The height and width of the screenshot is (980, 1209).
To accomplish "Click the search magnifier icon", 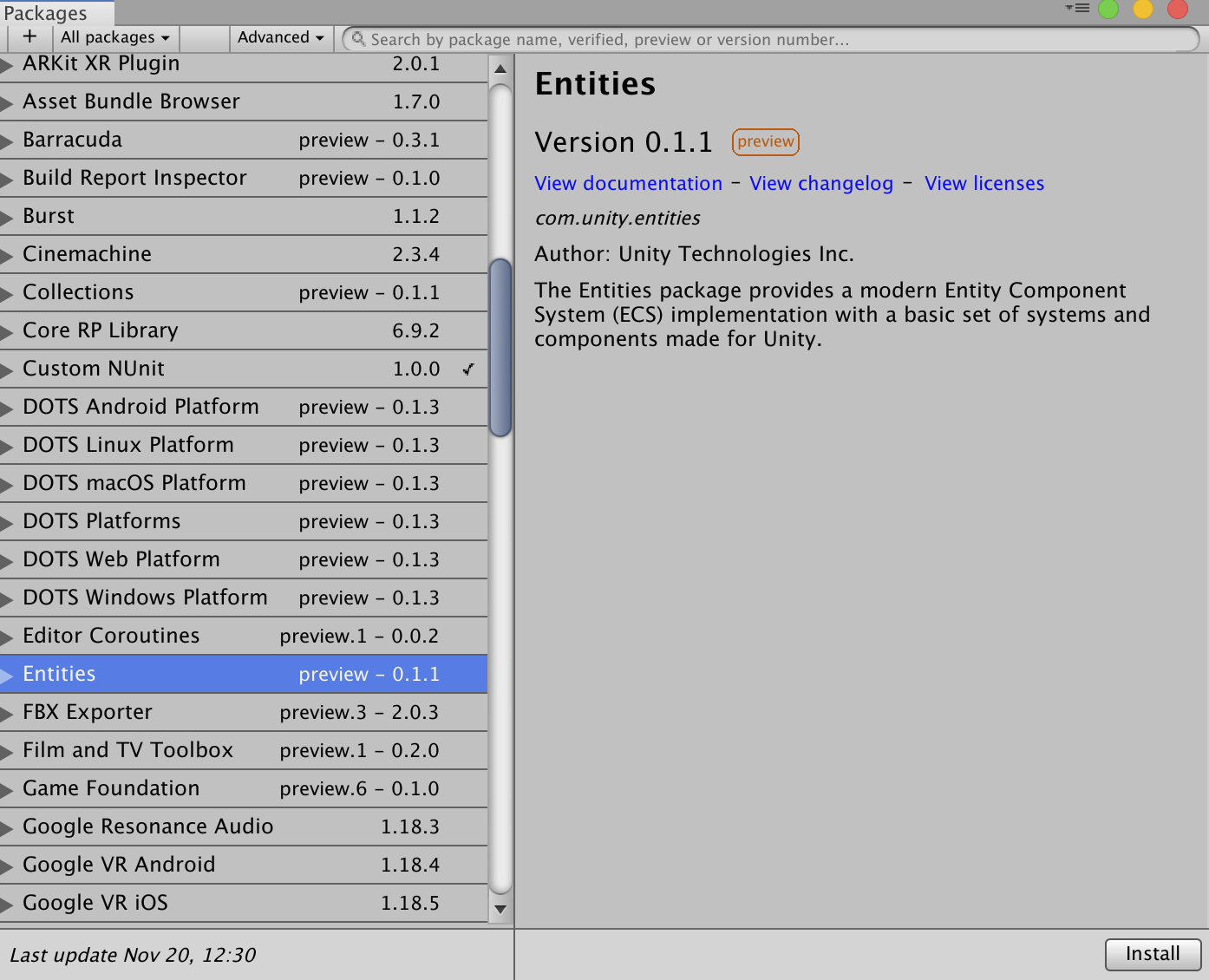I will click(358, 39).
